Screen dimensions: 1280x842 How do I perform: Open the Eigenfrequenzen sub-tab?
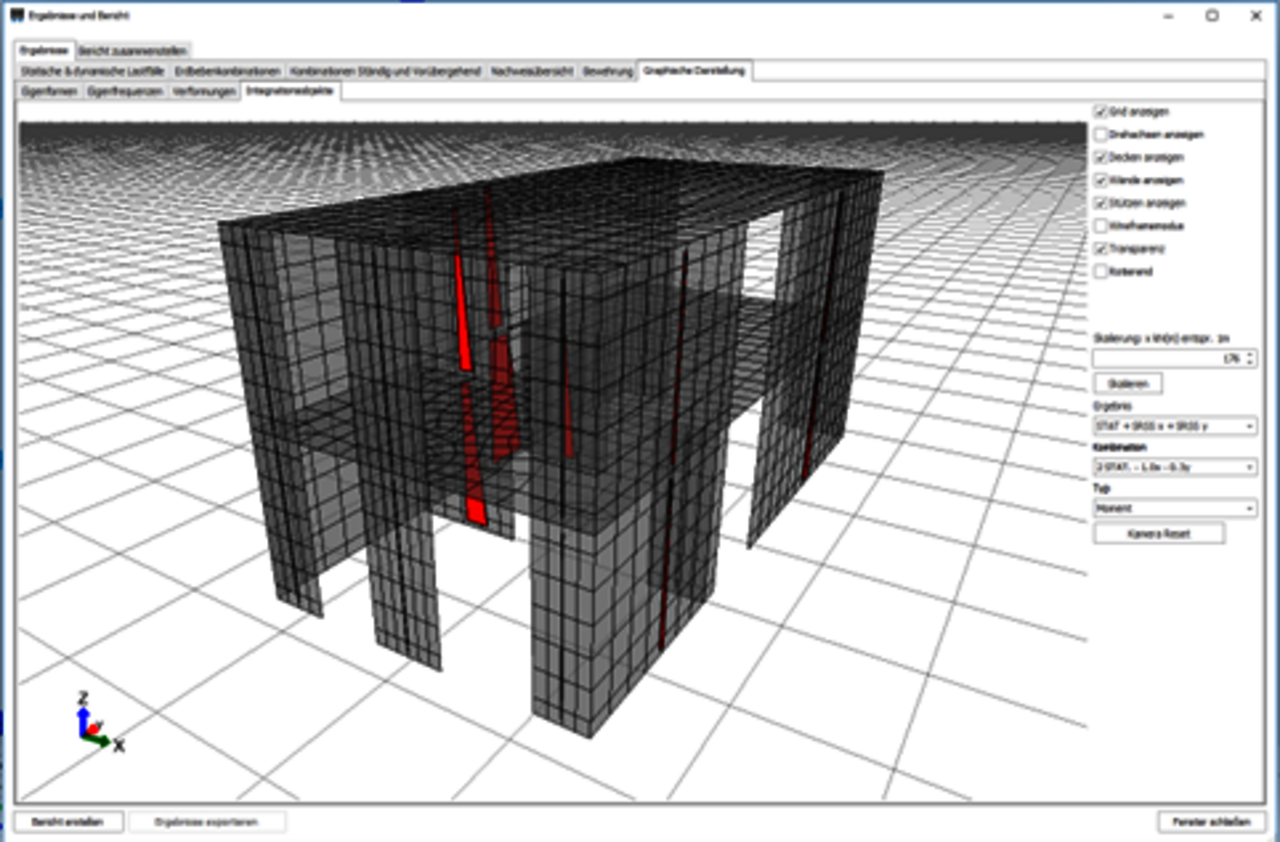click(125, 91)
